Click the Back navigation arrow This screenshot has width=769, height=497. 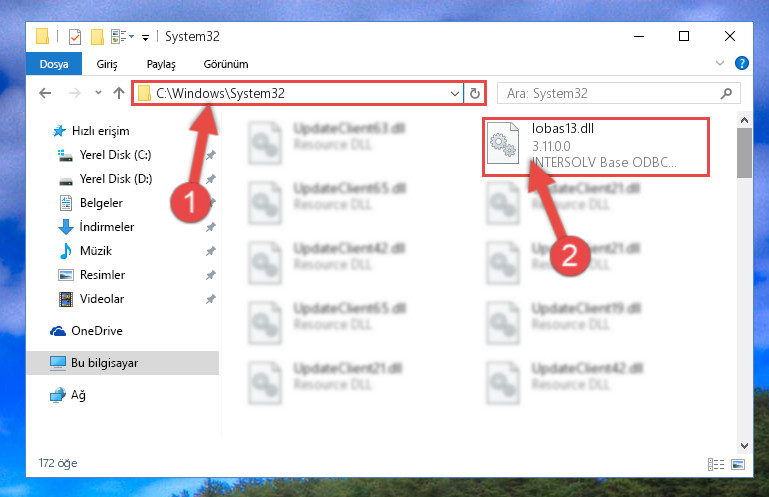(x=45, y=93)
